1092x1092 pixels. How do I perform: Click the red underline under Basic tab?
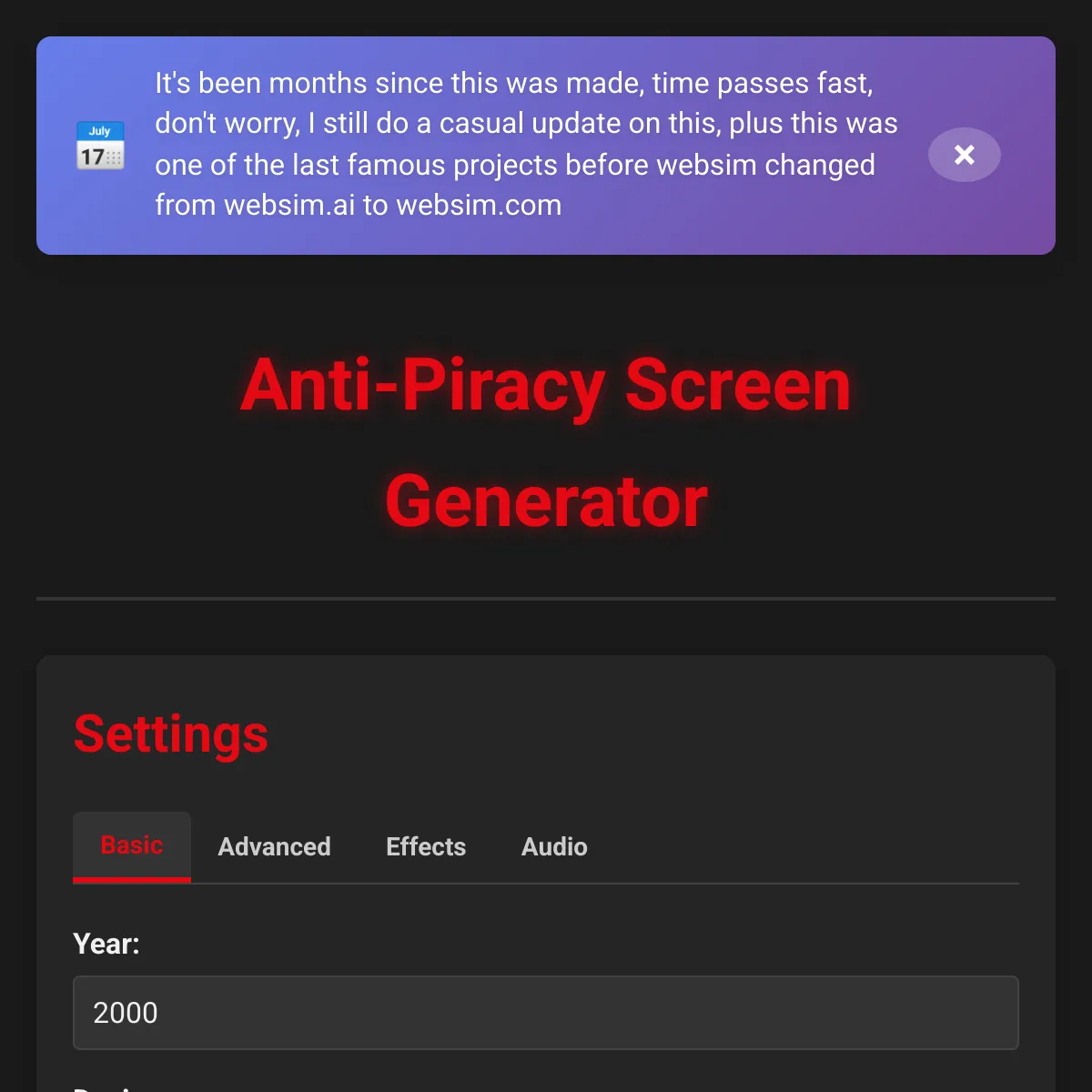(x=132, y=880)
